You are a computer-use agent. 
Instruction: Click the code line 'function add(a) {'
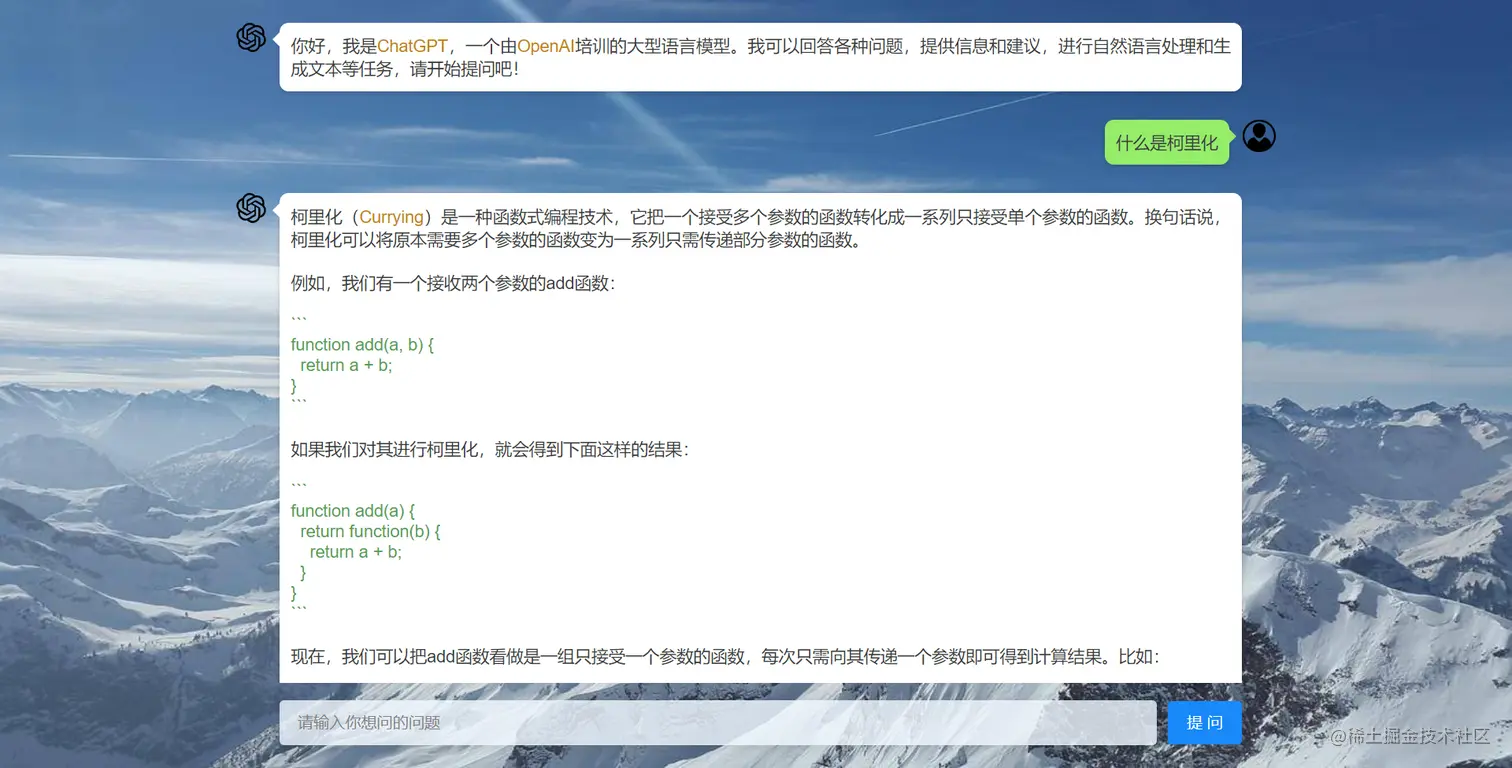tap(352, 510)
